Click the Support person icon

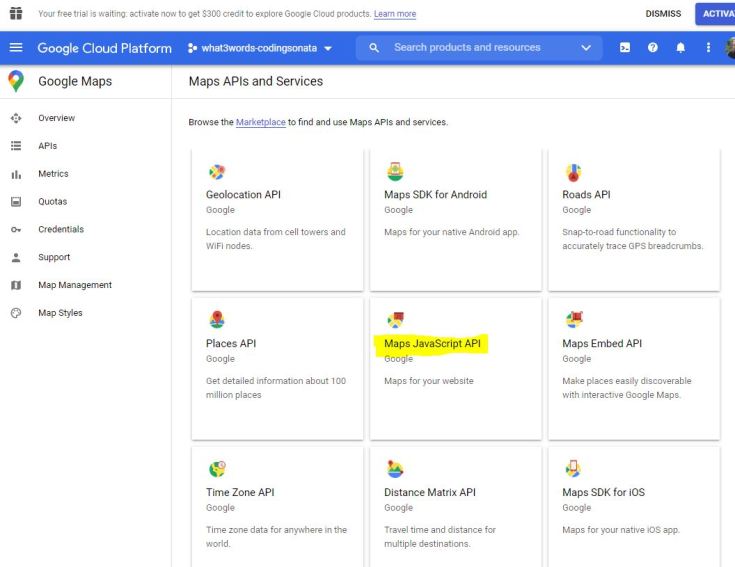click(x=16, y=257)
